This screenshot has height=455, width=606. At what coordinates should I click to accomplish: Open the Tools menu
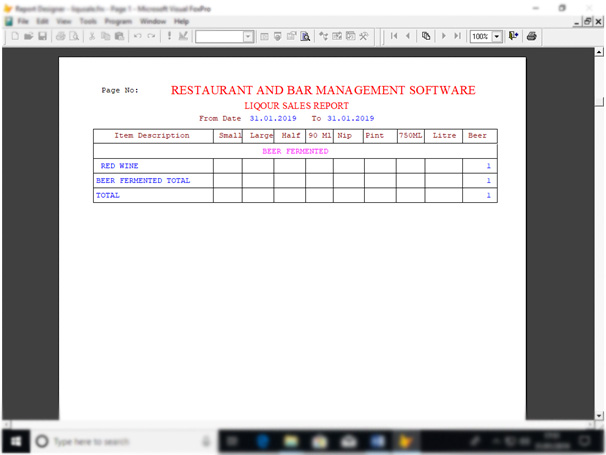[x=88, y=21]
